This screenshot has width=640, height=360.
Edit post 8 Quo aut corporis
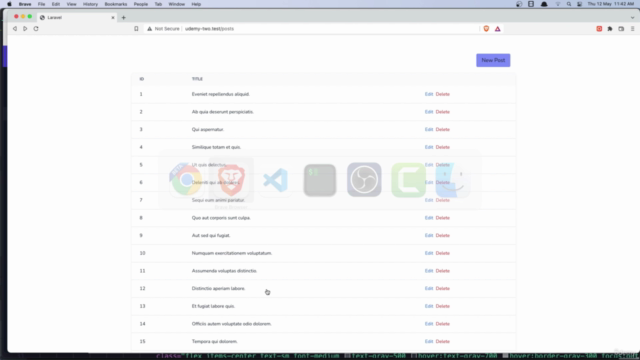429,218
